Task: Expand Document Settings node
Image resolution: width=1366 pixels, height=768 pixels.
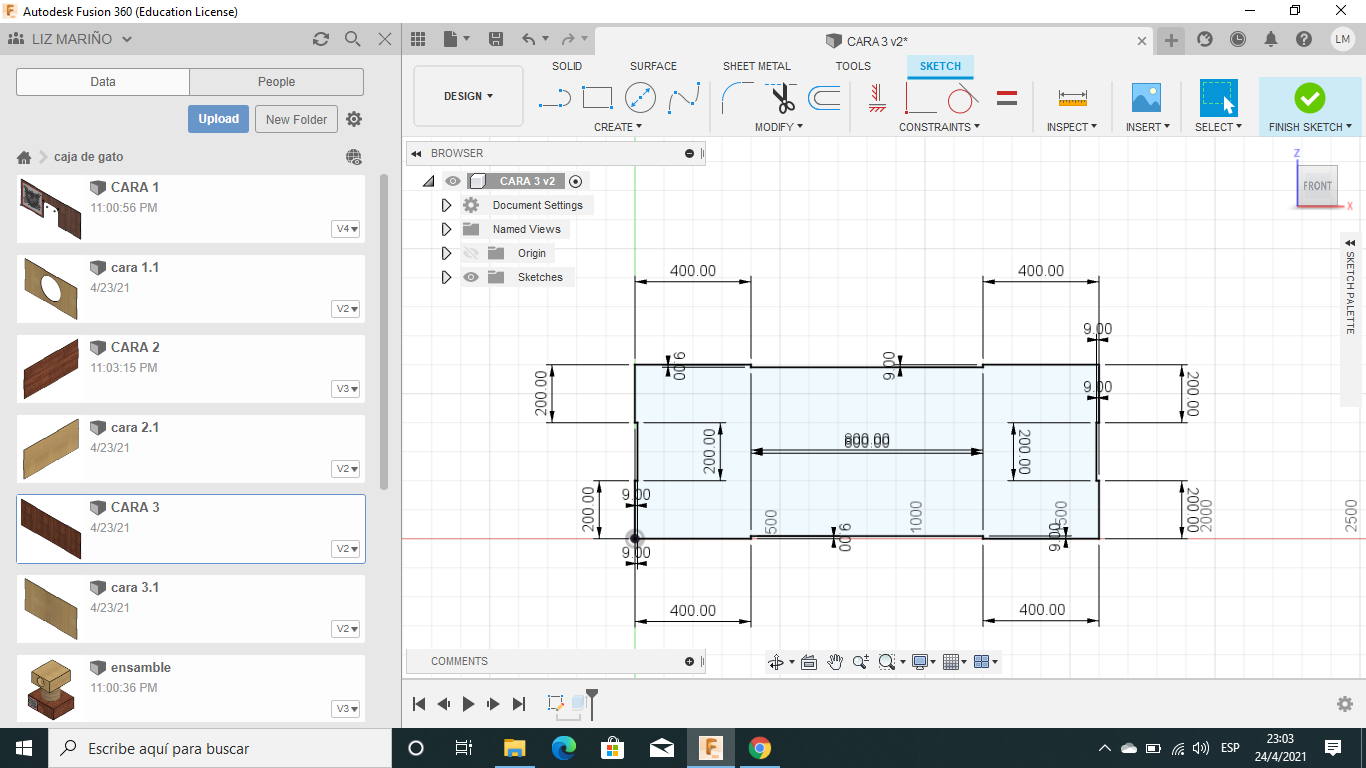Action: point(446,205)
